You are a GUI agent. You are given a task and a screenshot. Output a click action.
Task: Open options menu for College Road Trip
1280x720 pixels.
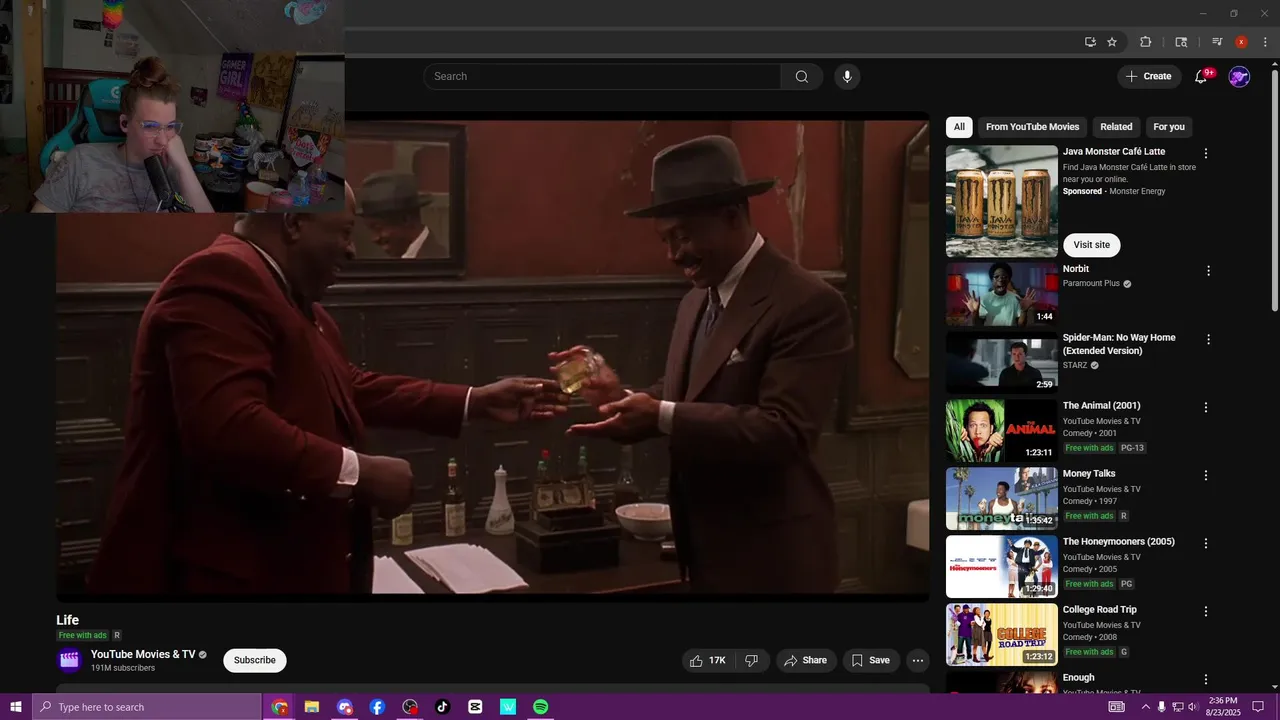1206,611
